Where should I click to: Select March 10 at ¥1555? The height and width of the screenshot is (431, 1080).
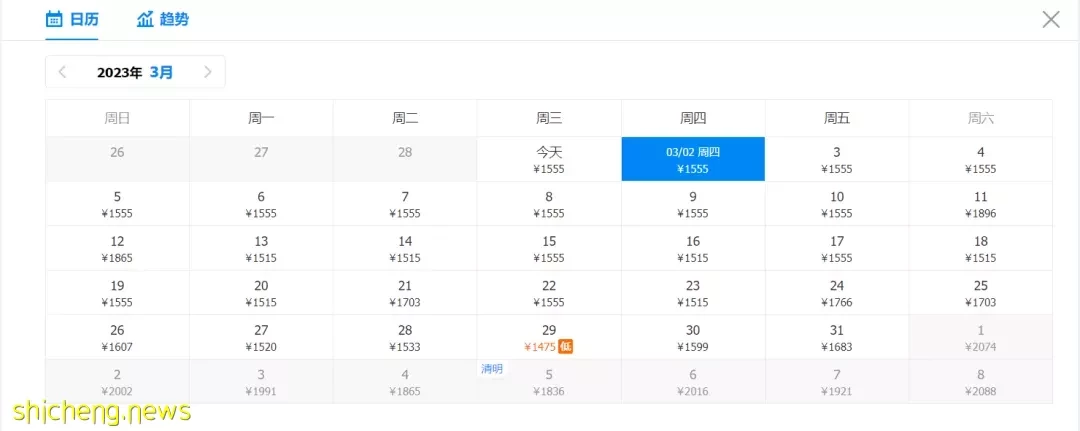click(837, 204)
